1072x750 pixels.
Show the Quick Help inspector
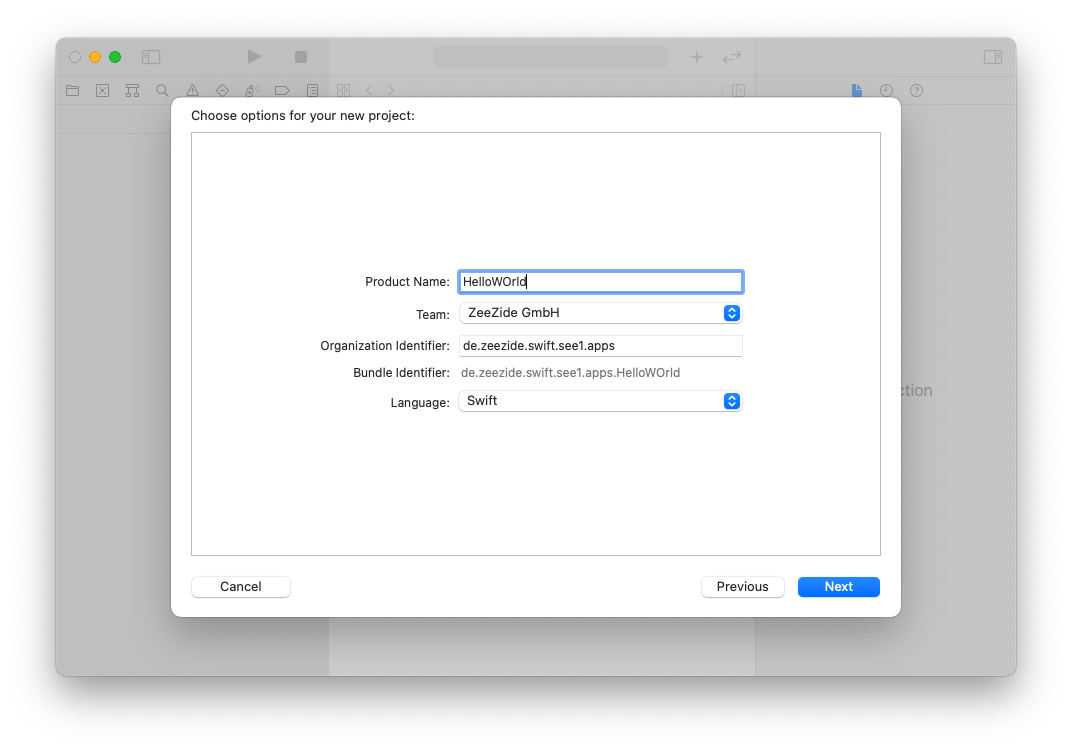[916, 90]
